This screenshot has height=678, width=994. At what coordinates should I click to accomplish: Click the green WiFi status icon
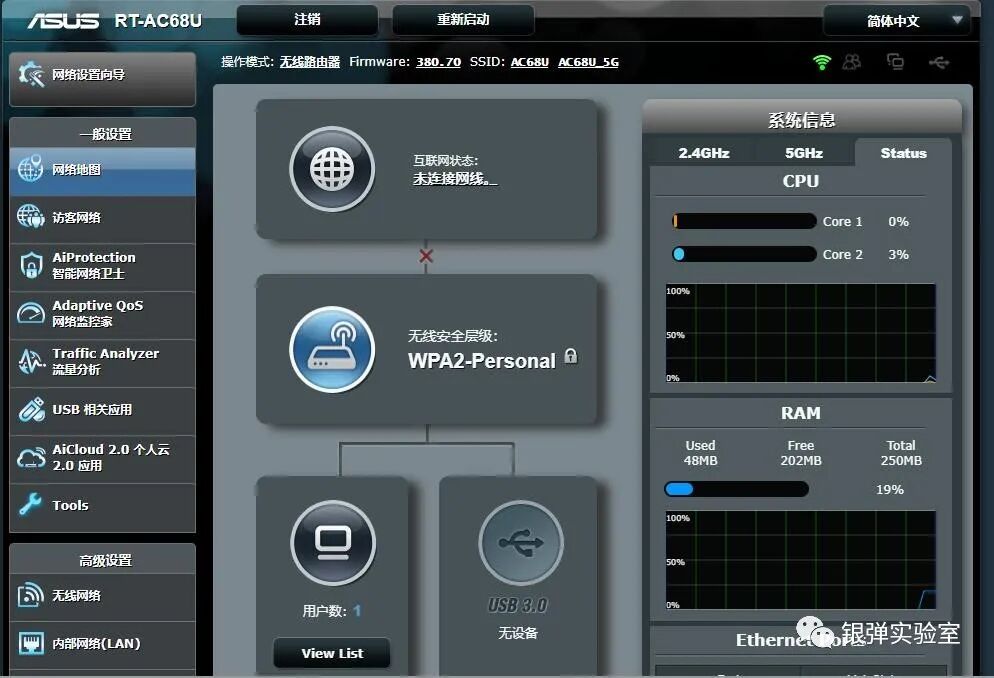(x=822, y=62)
